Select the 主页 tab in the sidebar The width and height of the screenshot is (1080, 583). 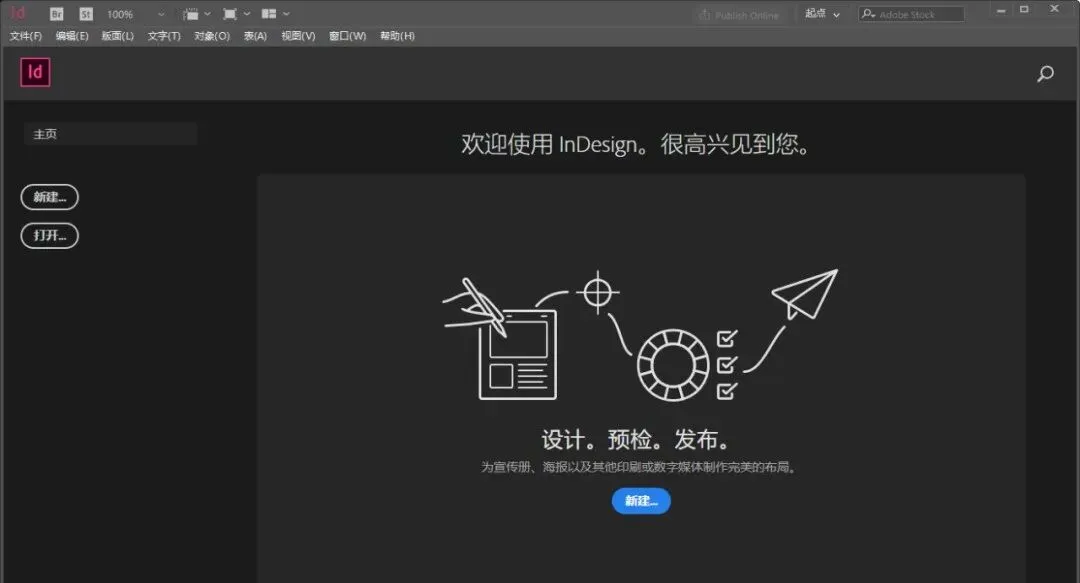tap(110, 134)
